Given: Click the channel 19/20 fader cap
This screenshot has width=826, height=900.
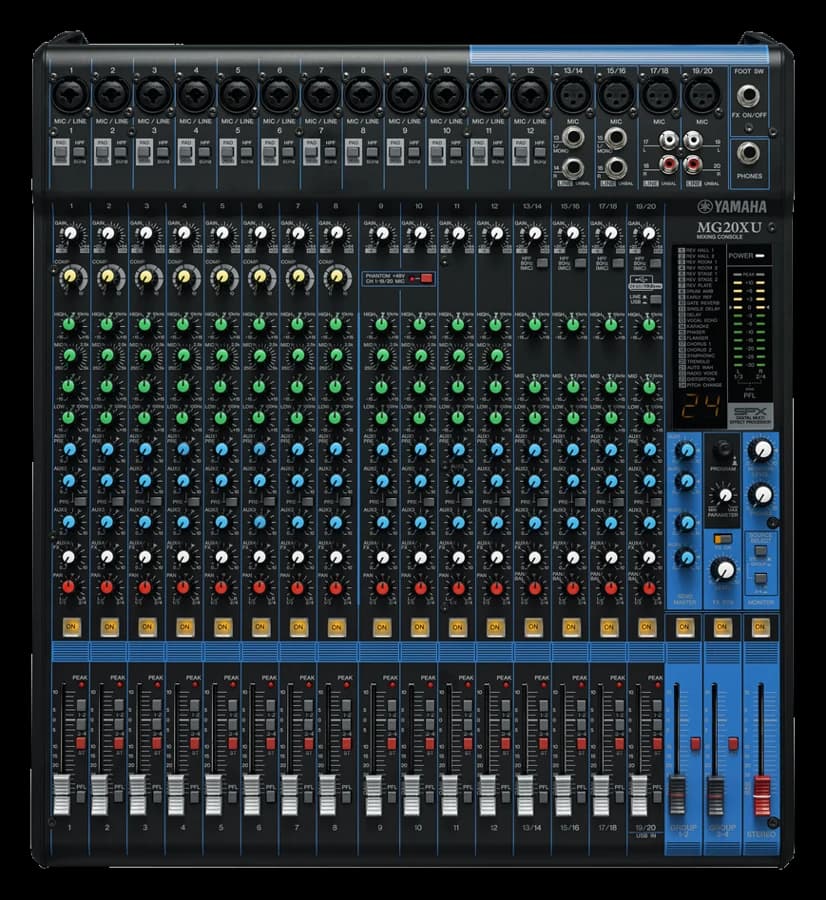Looking at the screenshot, I should (x=639, y=795).
